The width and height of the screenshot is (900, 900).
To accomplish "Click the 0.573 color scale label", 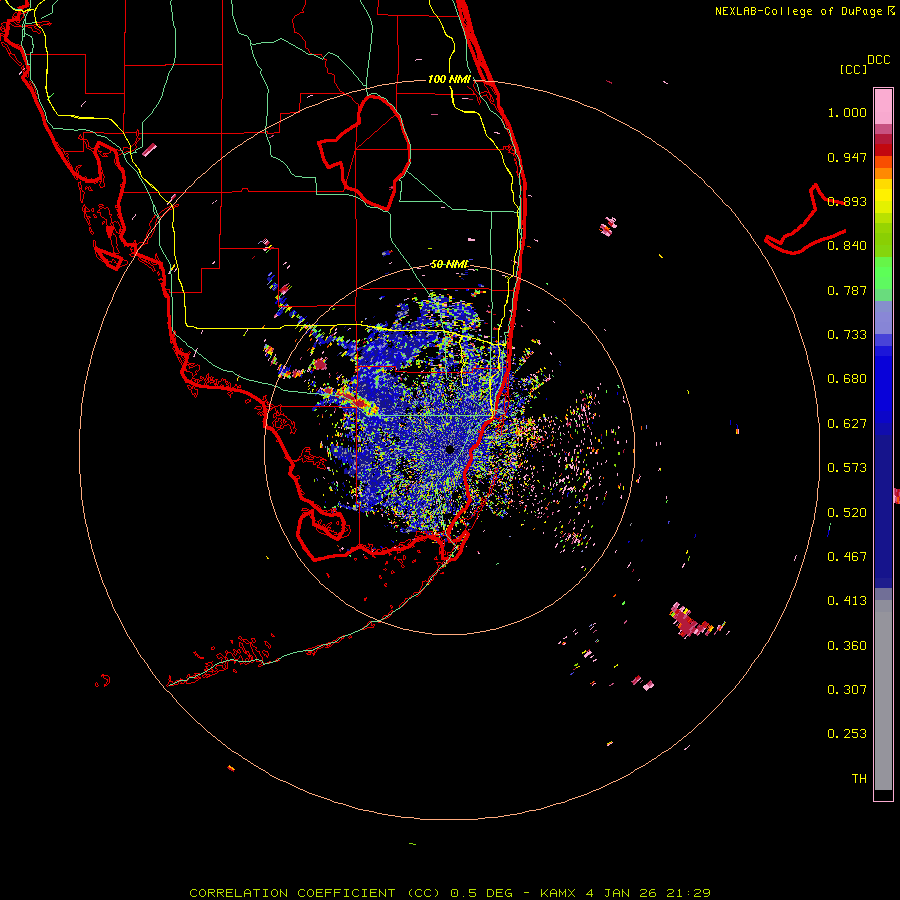I will 847,468.
